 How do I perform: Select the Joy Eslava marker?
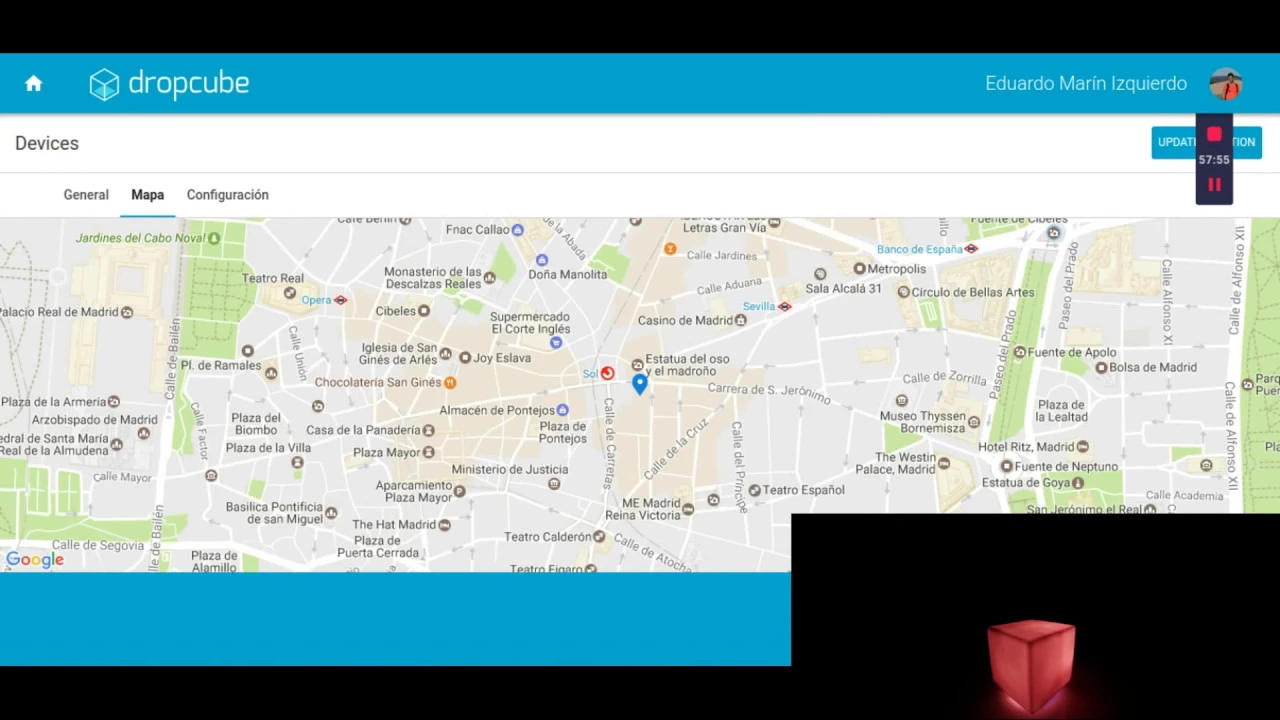tap(465, 357)
